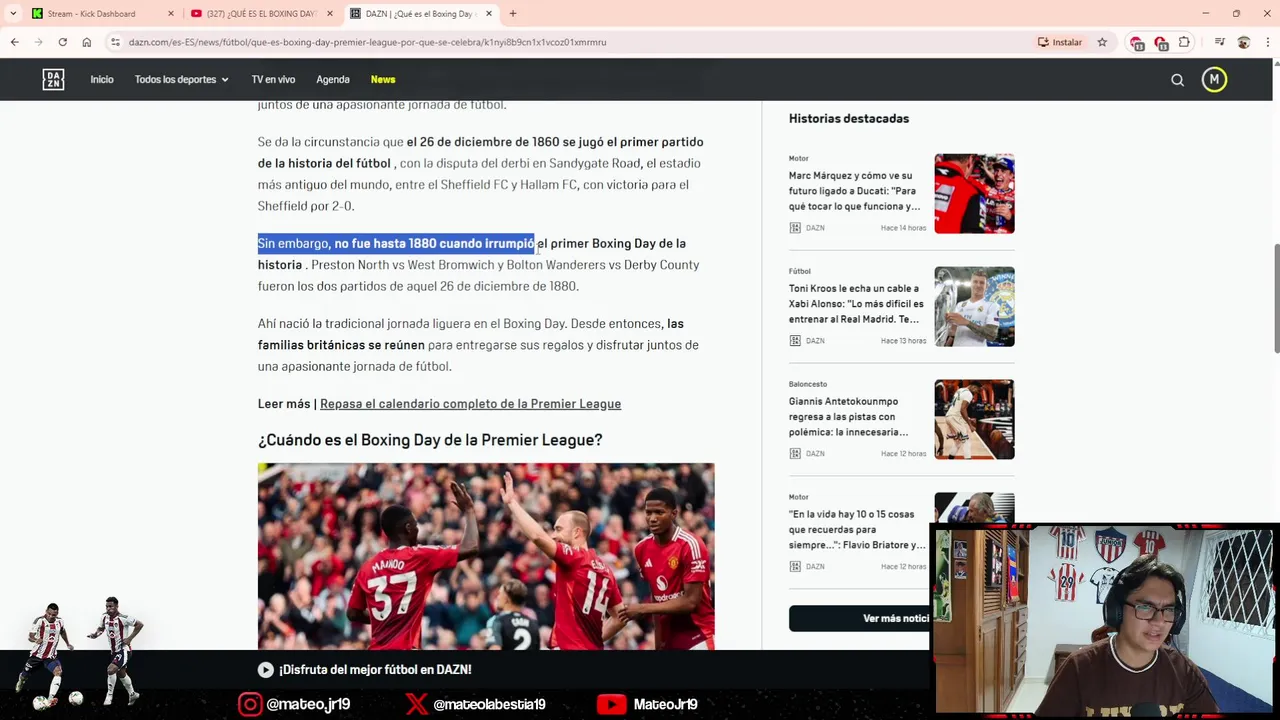The image size is (1280, 720).
Task: Open the media control icon in toolbar
Action: [1219, 42]
